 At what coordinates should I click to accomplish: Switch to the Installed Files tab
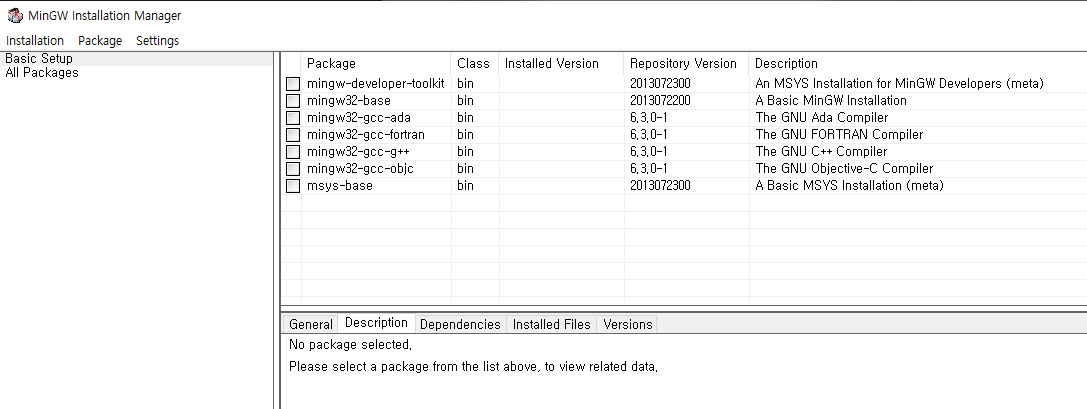pos(552,324)
